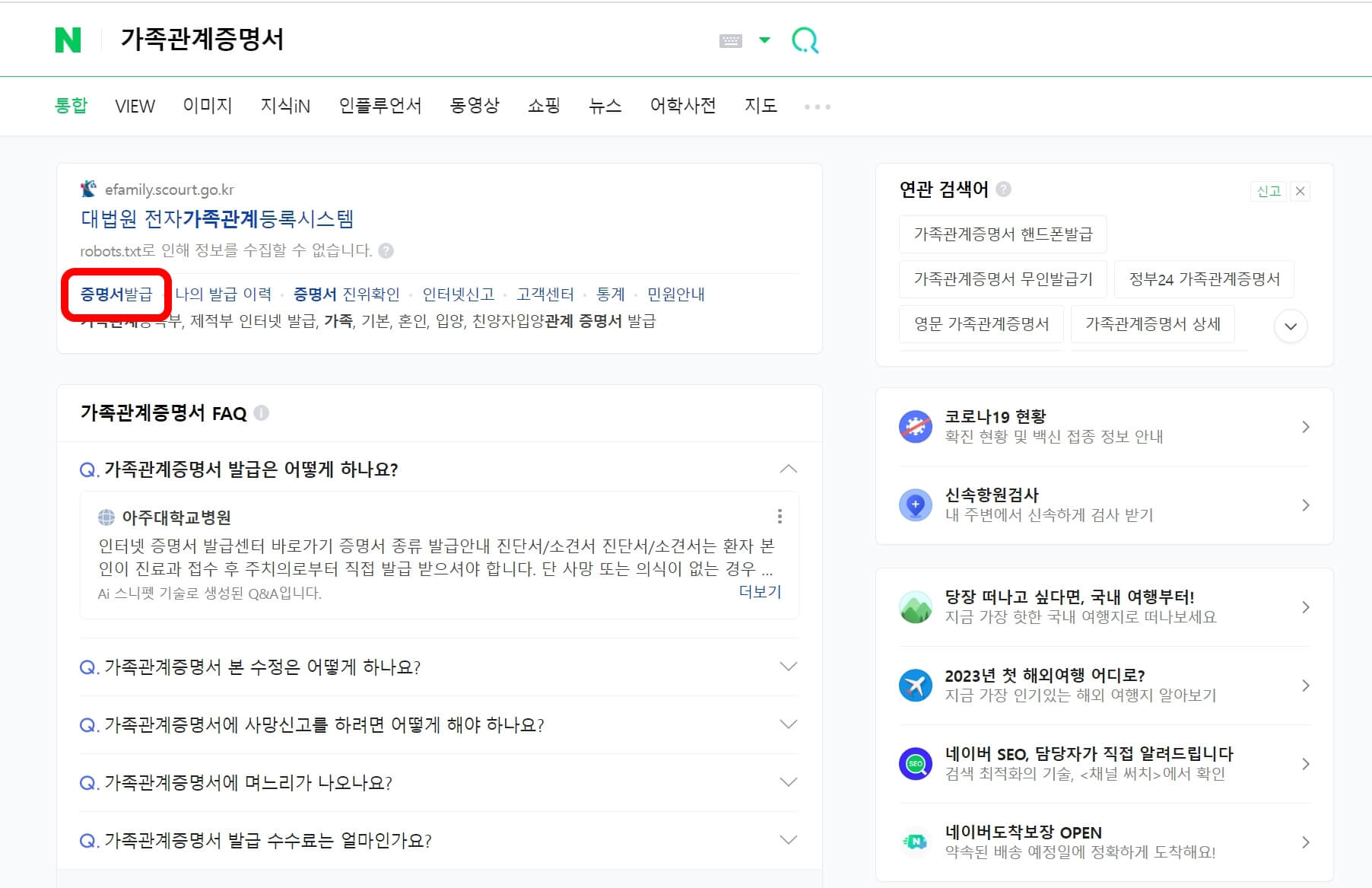Select the 통합 tab

pyautogui.click(x=71, y=105)
